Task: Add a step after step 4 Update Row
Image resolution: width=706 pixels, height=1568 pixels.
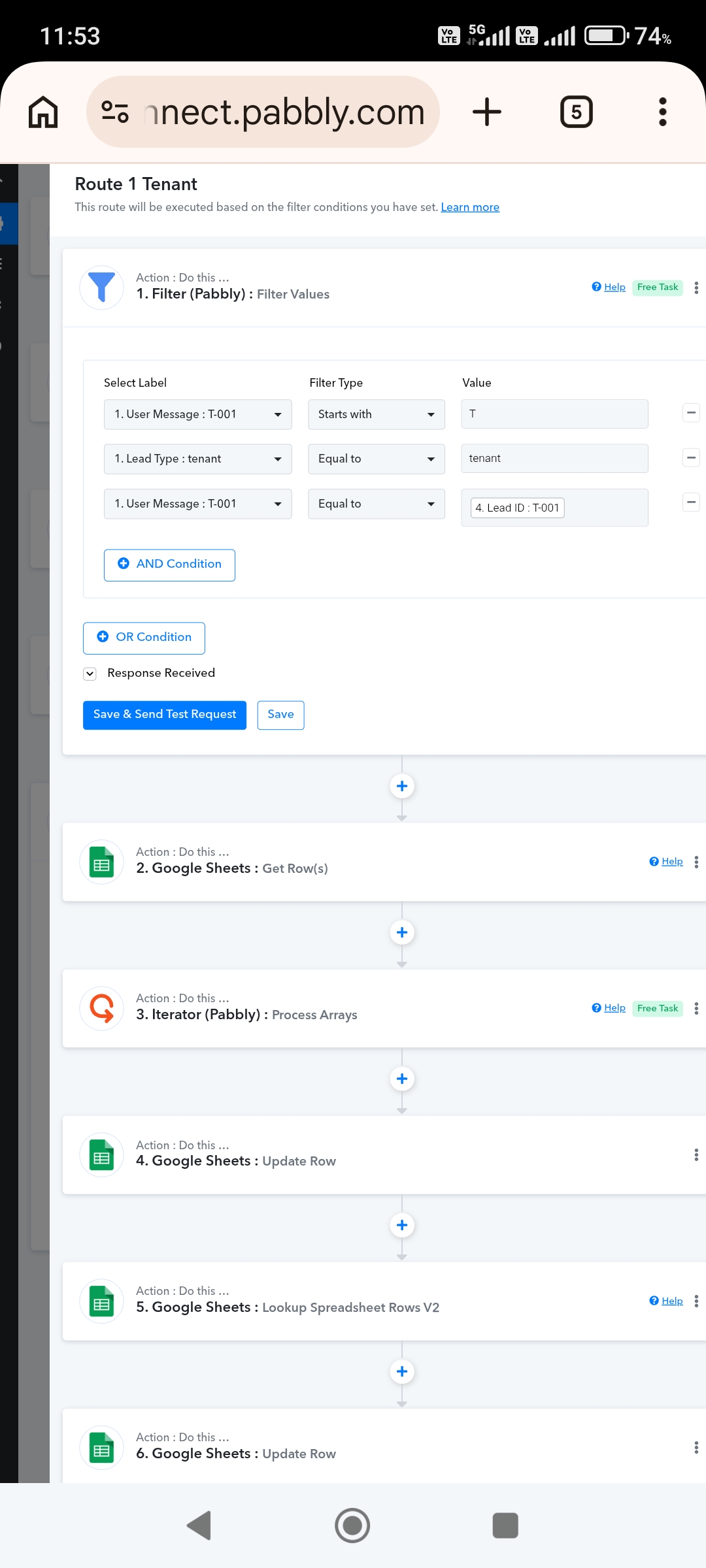Action: (402, 1225)
